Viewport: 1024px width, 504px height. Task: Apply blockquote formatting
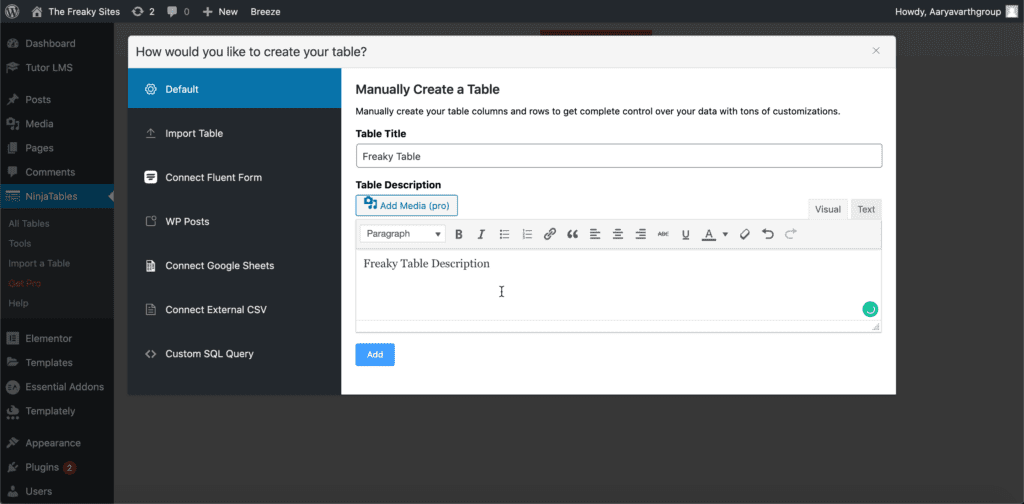[x=573, y=234]
